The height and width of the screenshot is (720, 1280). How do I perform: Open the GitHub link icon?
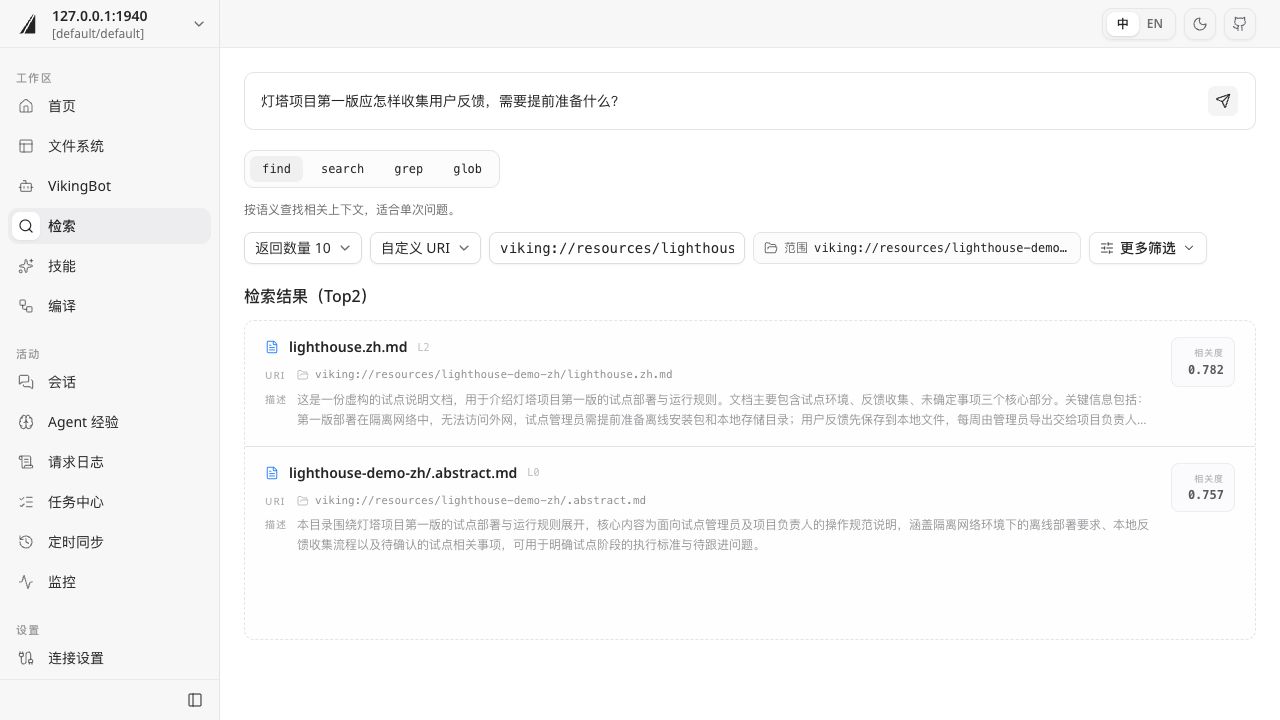coord(1240,24)
